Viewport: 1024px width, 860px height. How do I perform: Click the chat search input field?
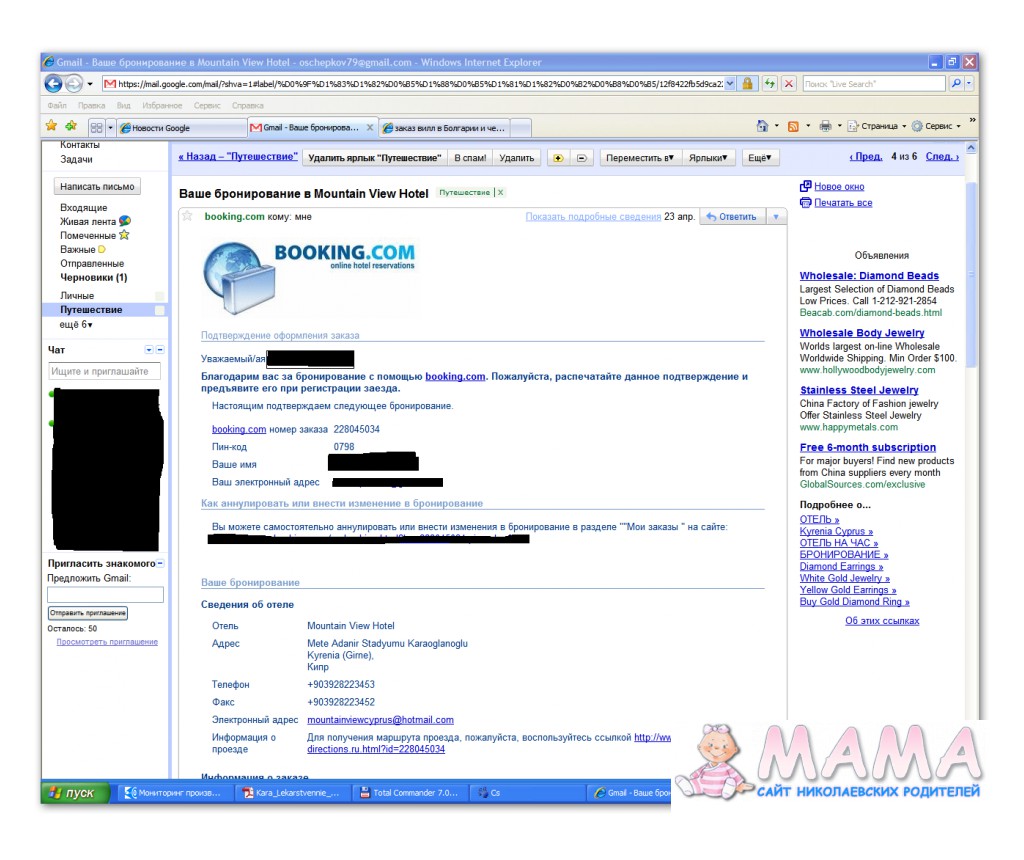point(104,371)
